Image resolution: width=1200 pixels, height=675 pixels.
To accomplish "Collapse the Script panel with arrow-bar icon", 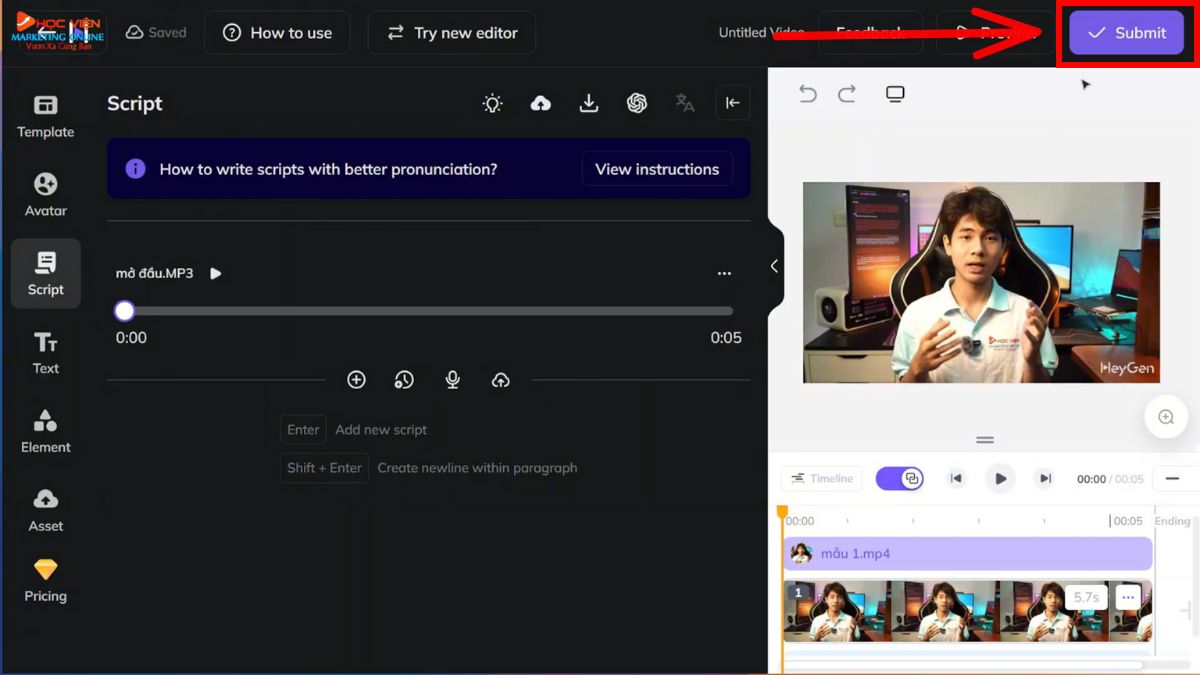I will pyautogui.click(x=733, y=103).
